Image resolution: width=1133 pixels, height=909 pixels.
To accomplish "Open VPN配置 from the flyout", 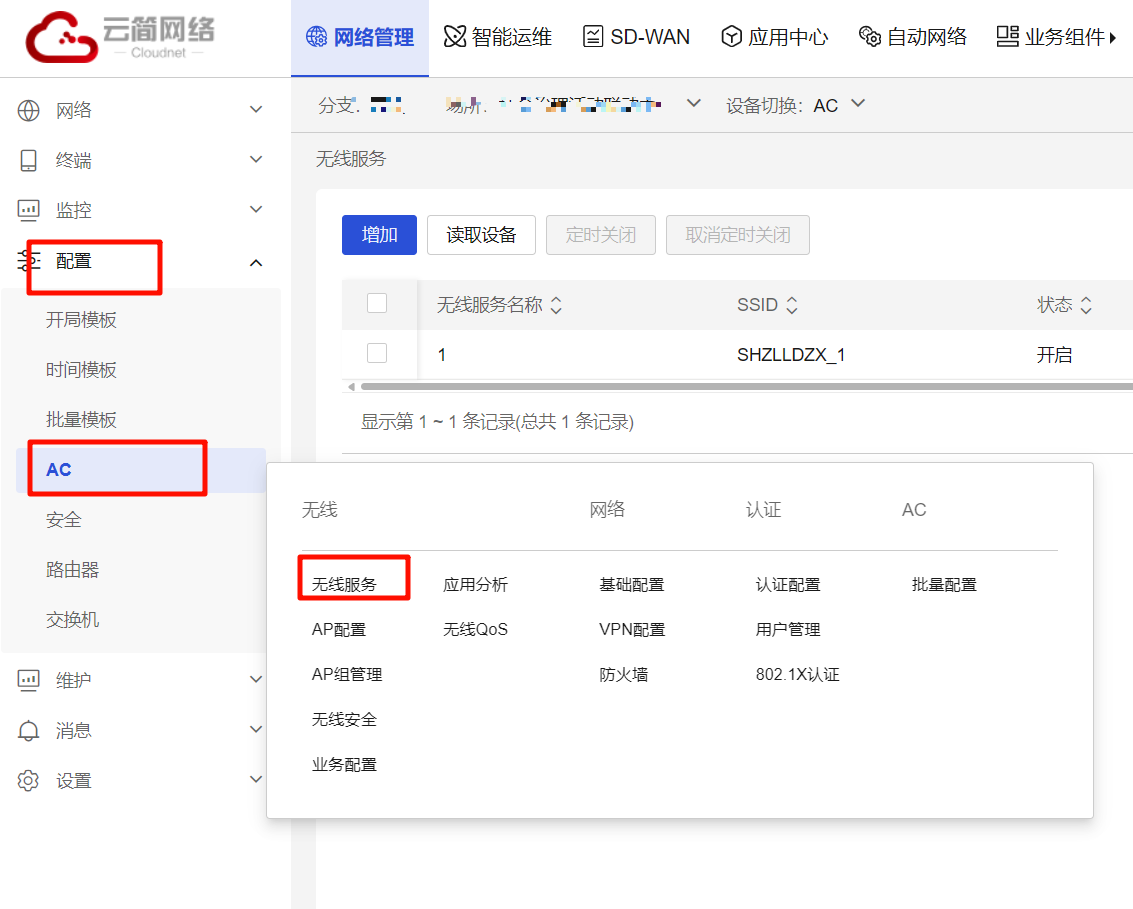I will coord(632,629).
